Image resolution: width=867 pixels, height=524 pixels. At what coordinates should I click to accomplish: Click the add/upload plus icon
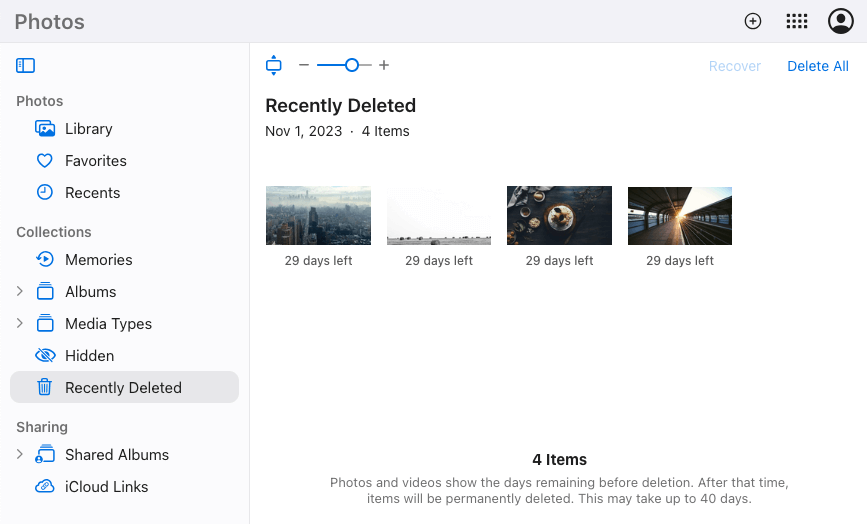point(753,22)
